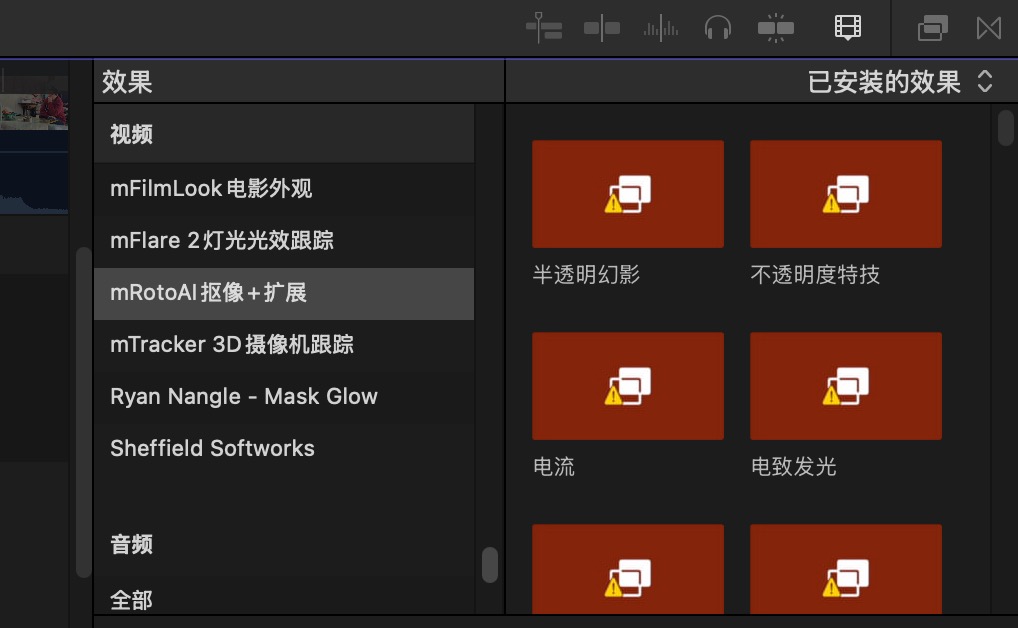Choose the 电致发光 effect thumbnail
The image size is (1018, 628).
click(x=845, y=386)
